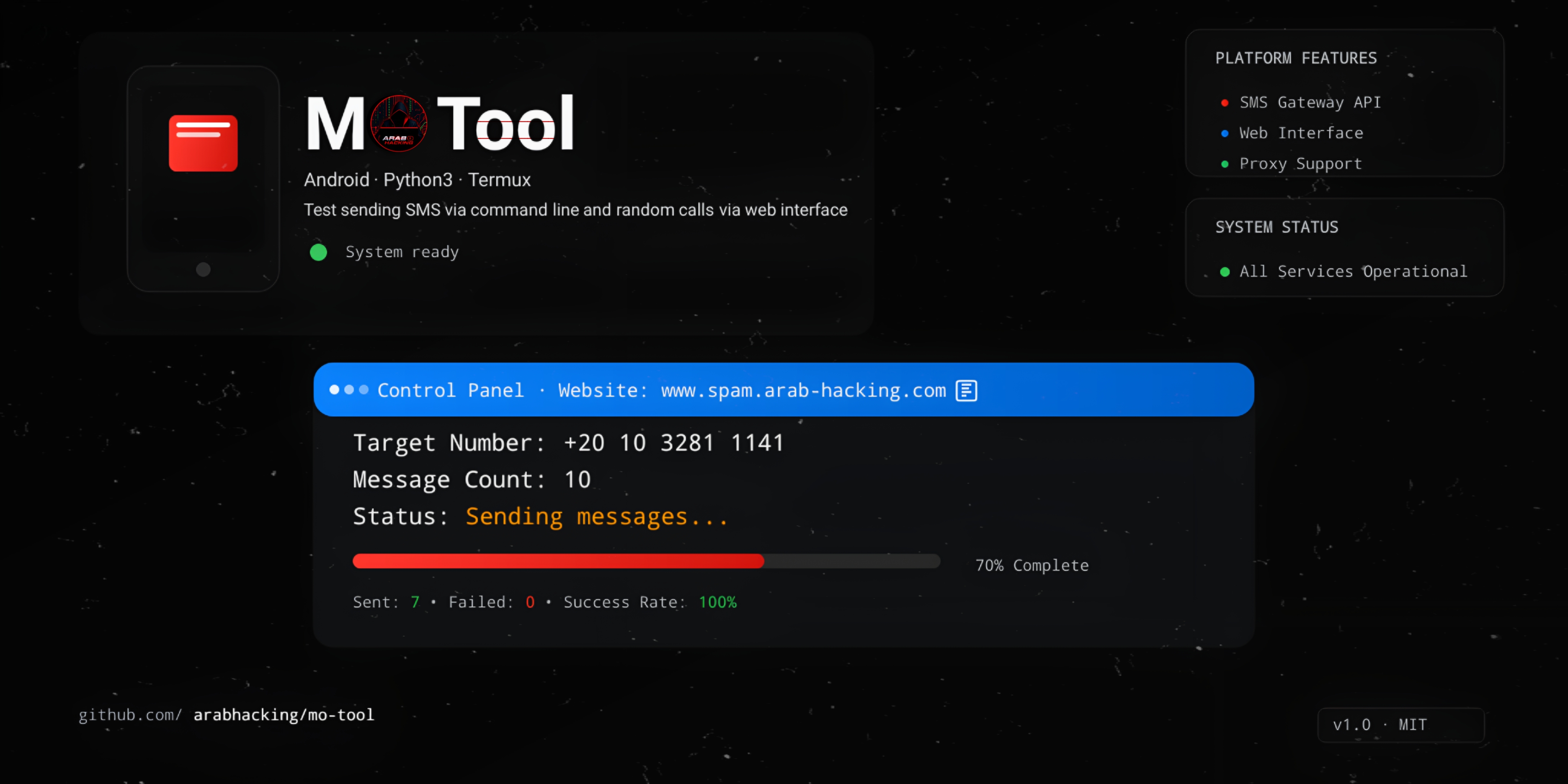Click the blue dot beside Web Interface
The image size is (1568, 784).
tap(1225, 133)
